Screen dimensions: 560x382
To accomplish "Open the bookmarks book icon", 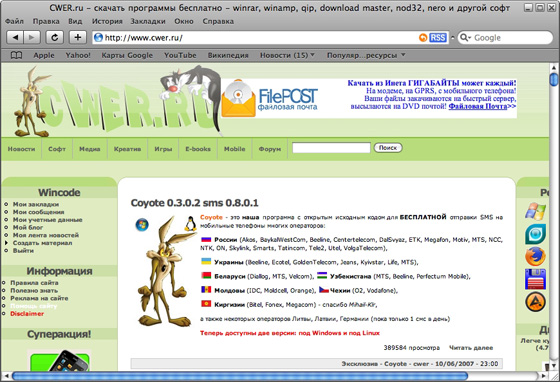I will point(16,55).
